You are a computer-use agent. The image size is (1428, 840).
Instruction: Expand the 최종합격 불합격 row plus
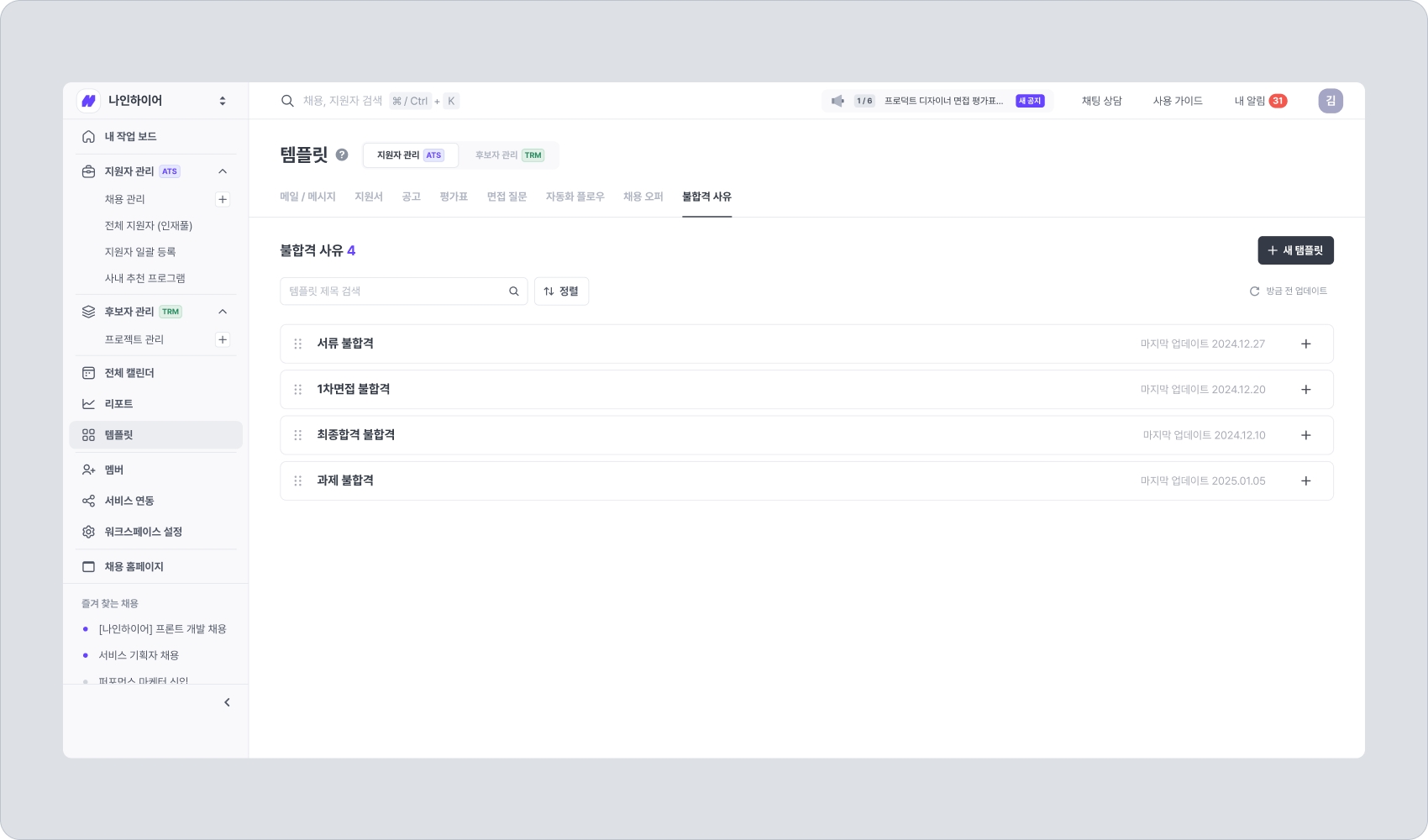click(1306, 435)
